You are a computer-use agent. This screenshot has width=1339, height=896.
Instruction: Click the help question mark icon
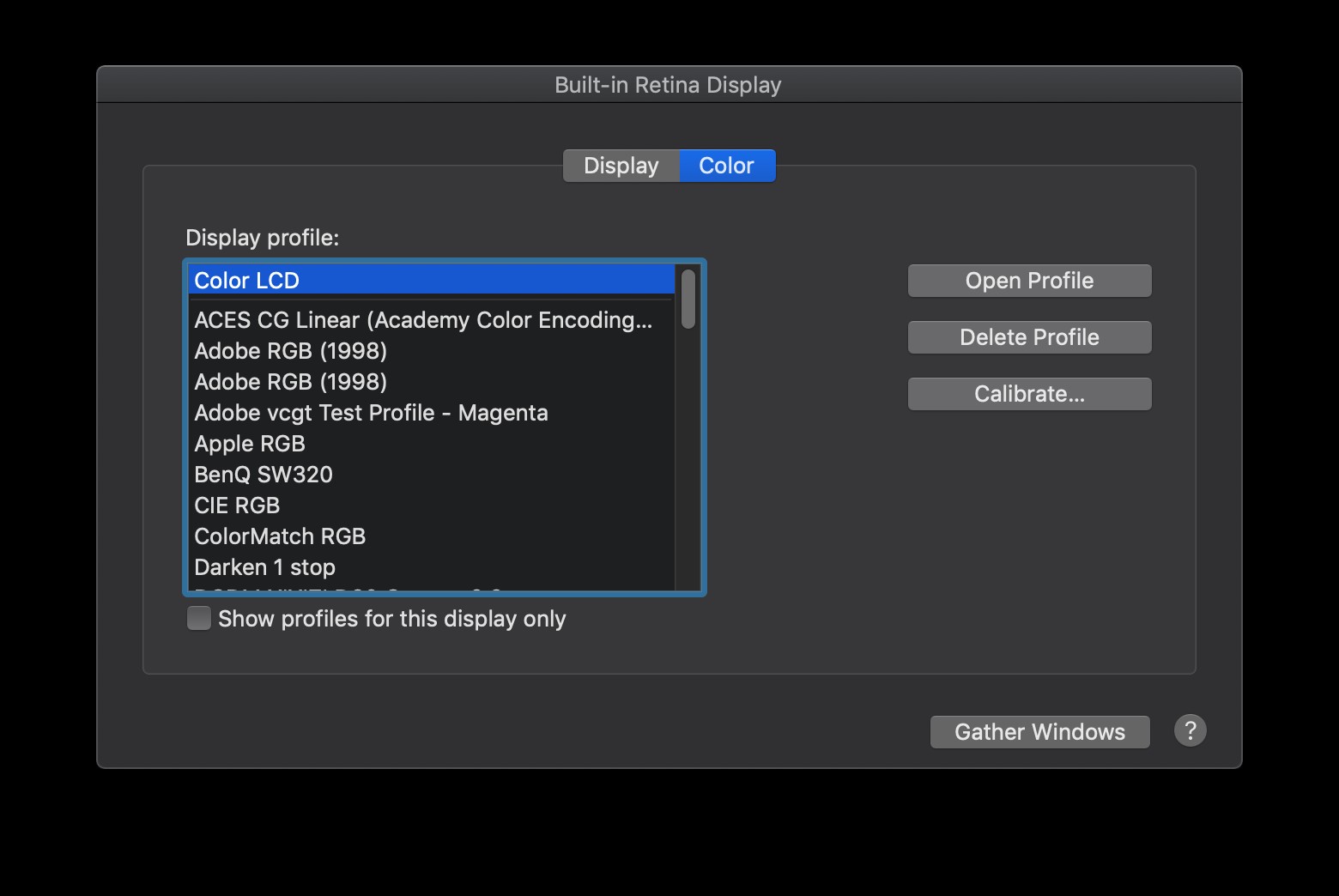(x=1190, y=731)
